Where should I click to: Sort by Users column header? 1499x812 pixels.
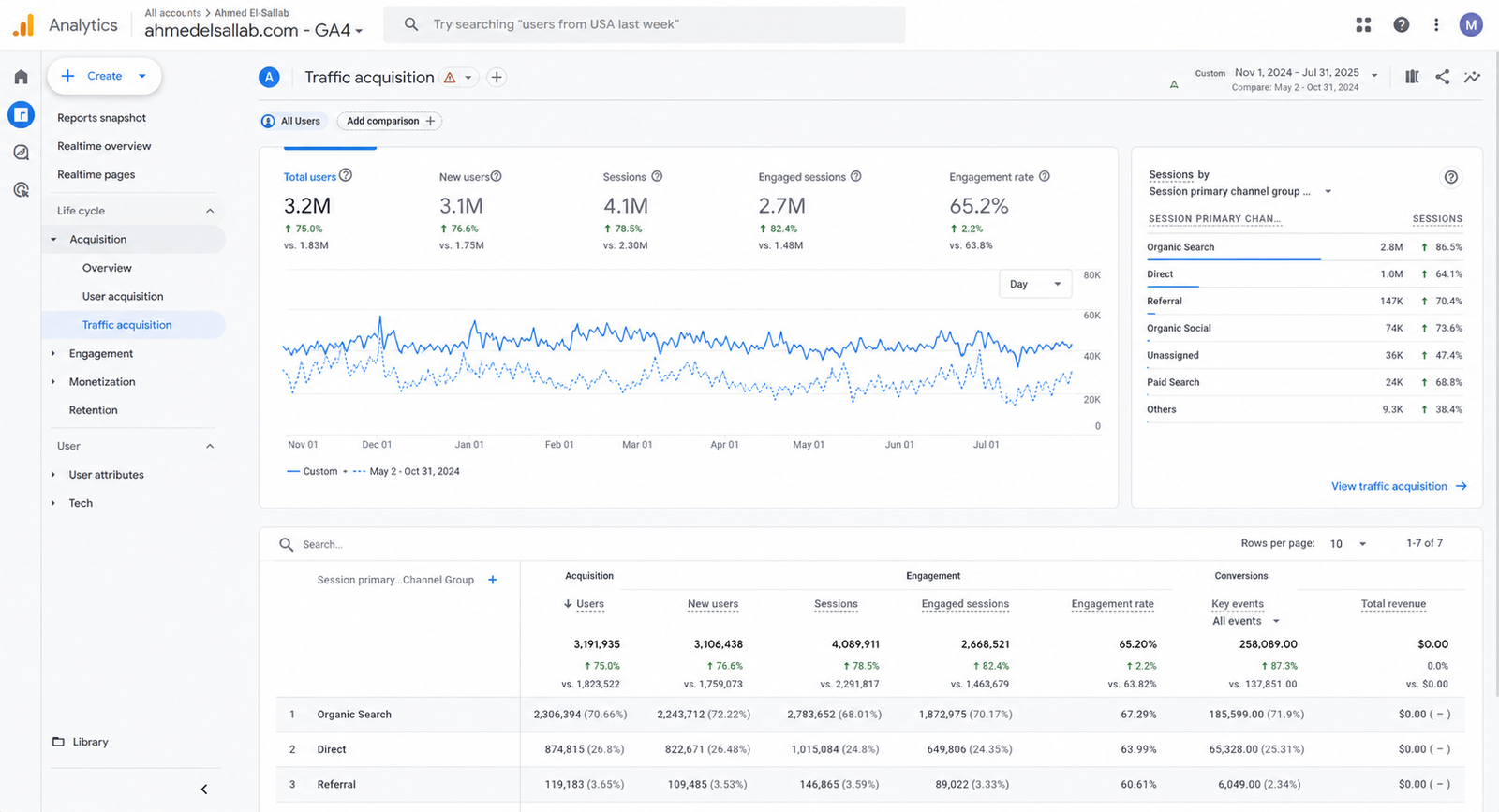tap(589, 604)
